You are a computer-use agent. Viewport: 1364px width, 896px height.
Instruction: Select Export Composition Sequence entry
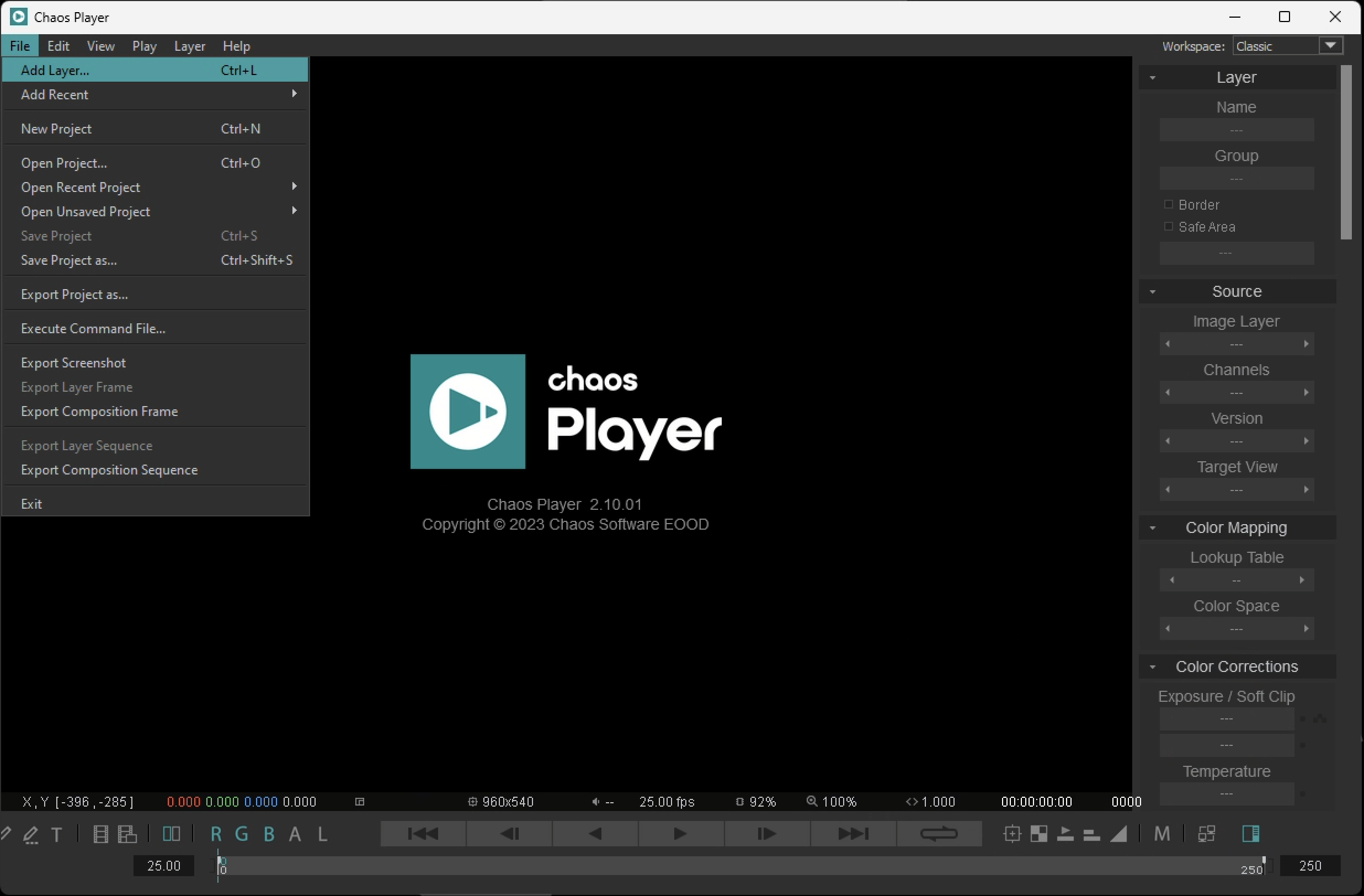tap(155, 470)
